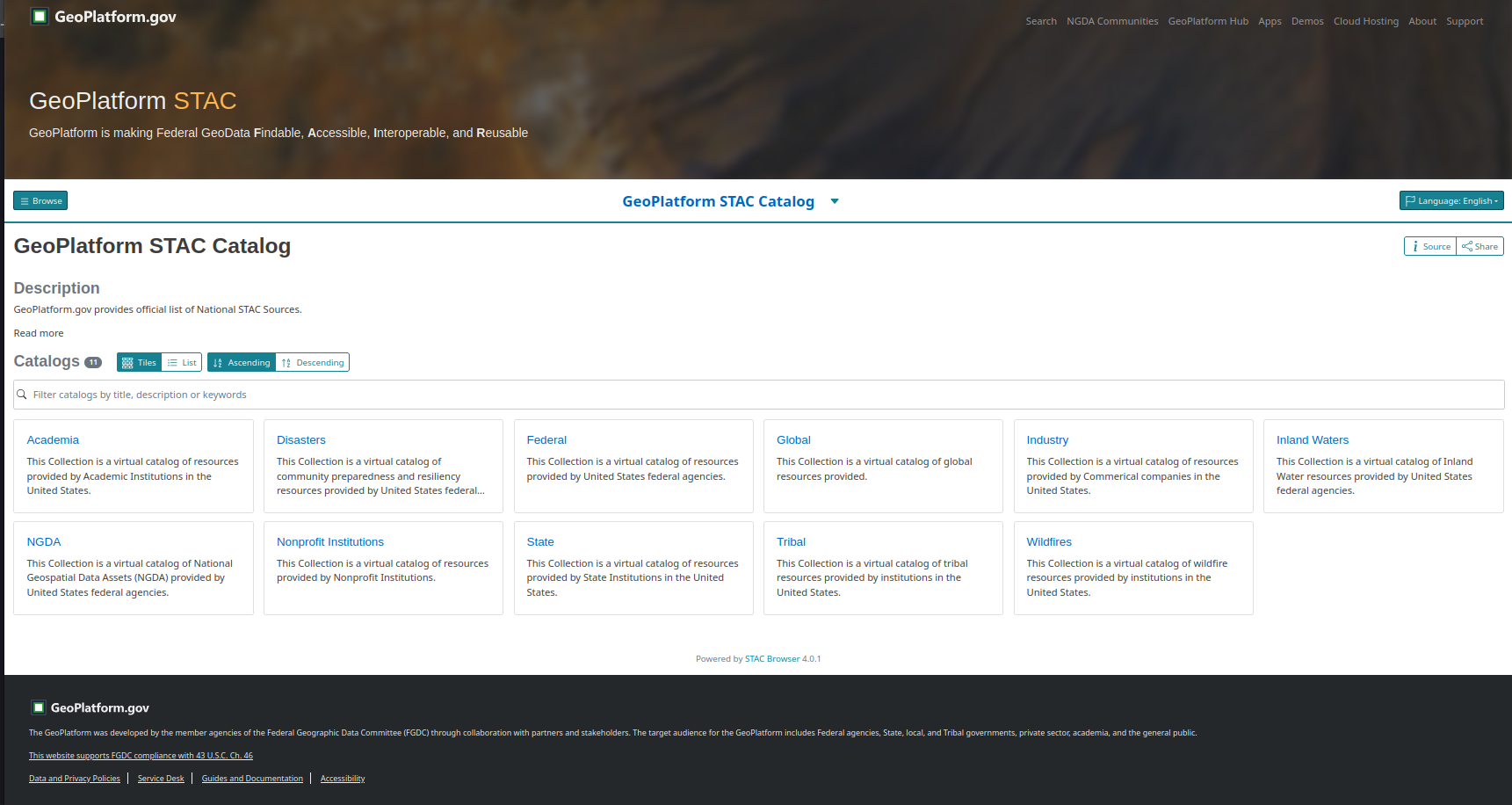1512x805 pixels.
Task: Open the Global catalog
Action: 793,440
